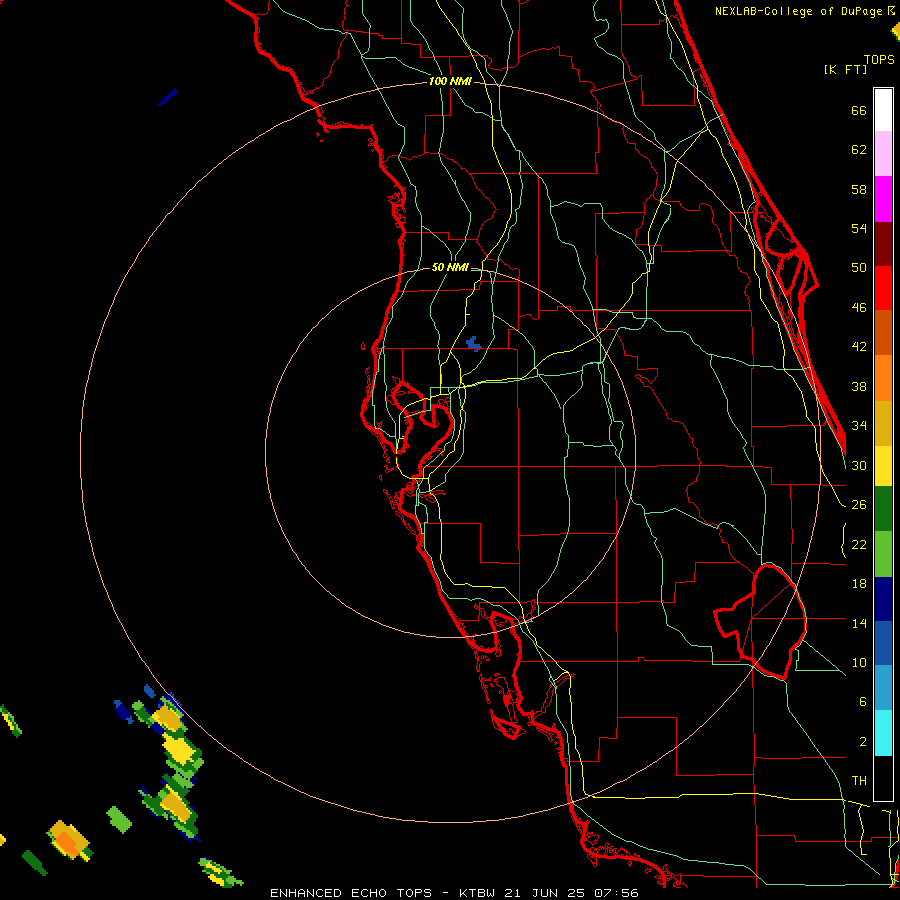Click the dark red 54 kft swatch

pyautogui.click(x=883, y=244)
